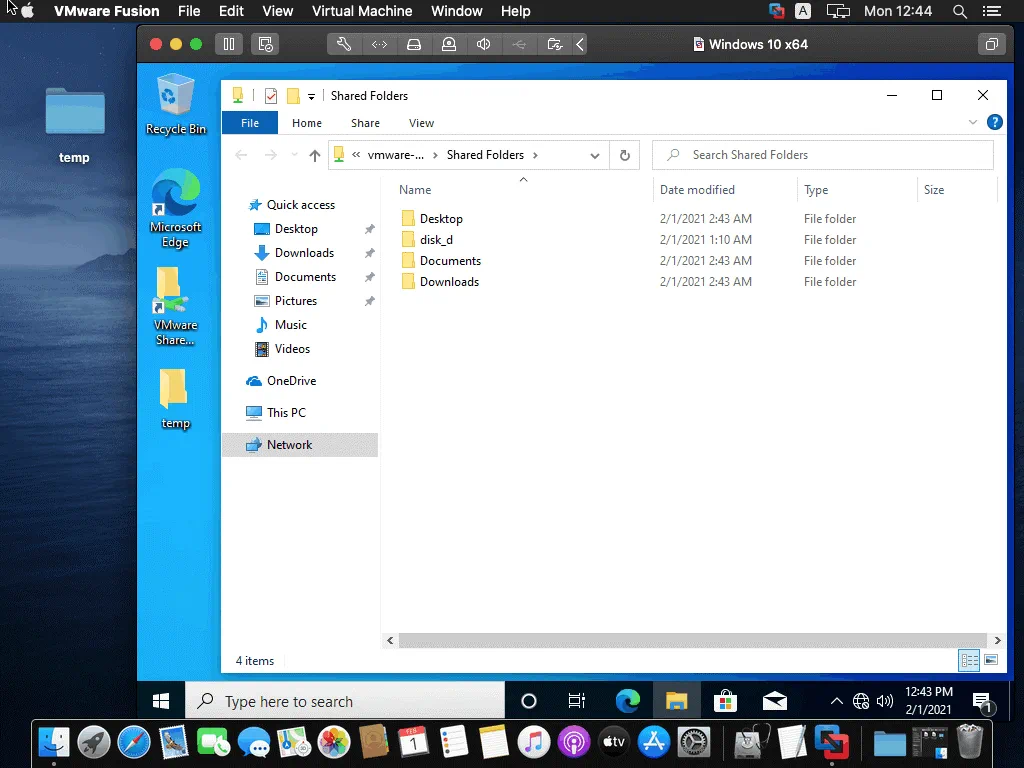Switch to large icons view
Viewport: 1024px width, 768px height.
991,660
